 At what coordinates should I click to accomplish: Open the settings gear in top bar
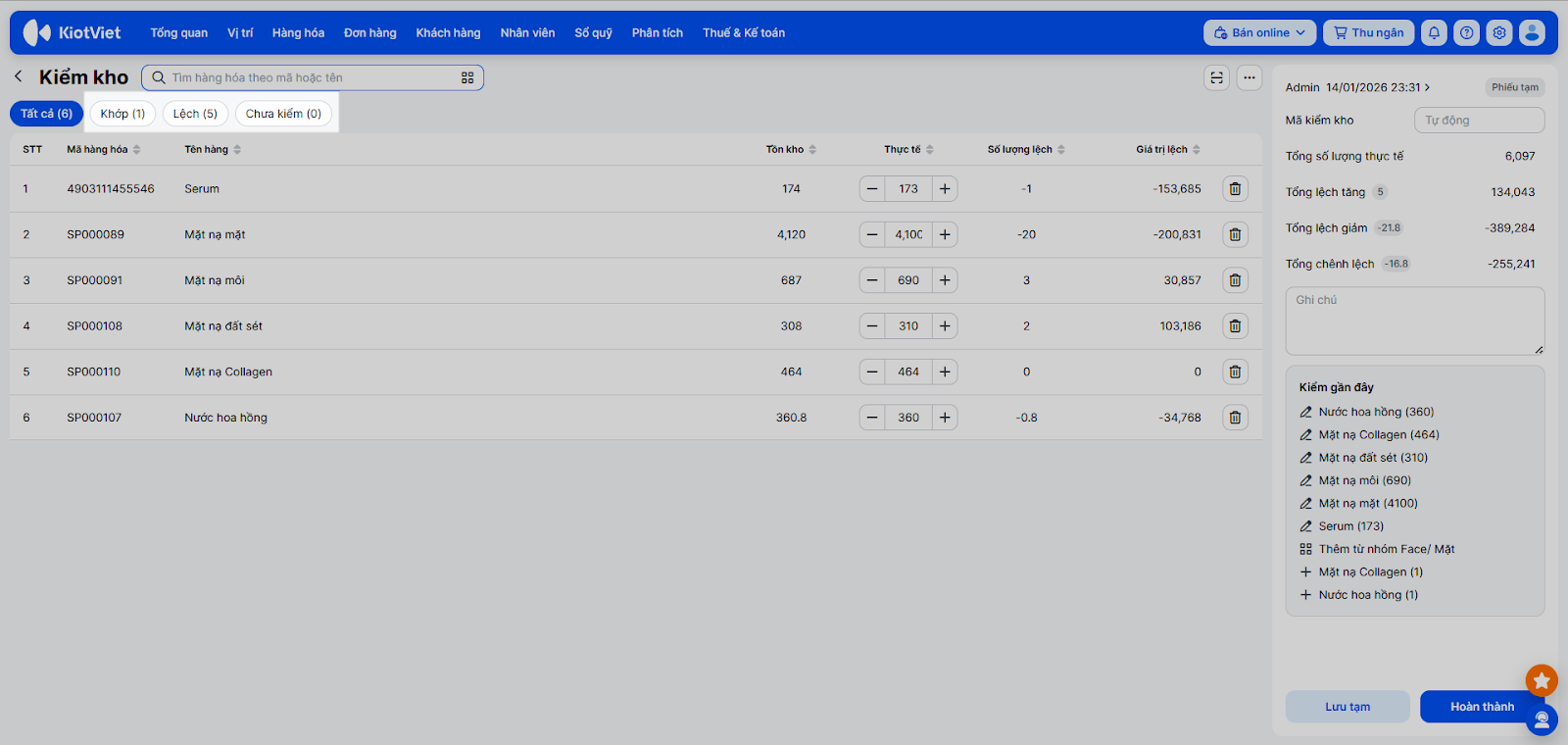pyautogui.click(x=1499, y=32)
